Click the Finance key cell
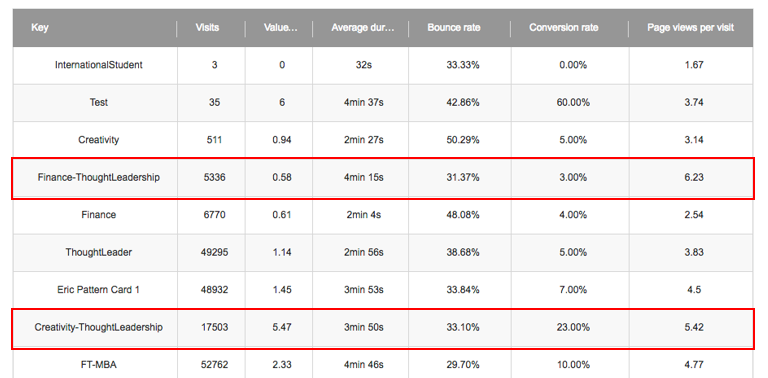Screen dimensions: 768x378 click(99, 214)
